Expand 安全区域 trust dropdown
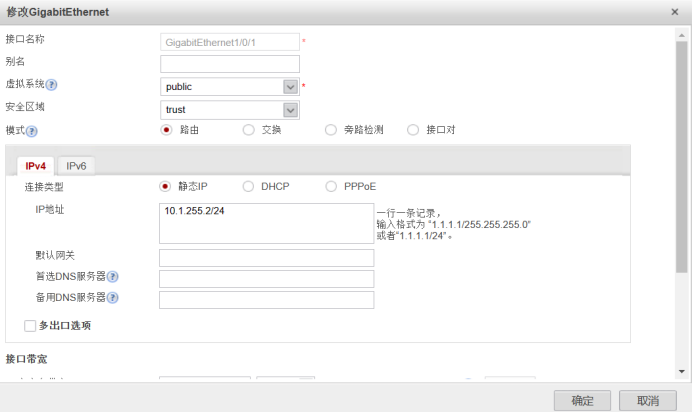Viewport: 692px width, 413px height. (x=290, y=110)
